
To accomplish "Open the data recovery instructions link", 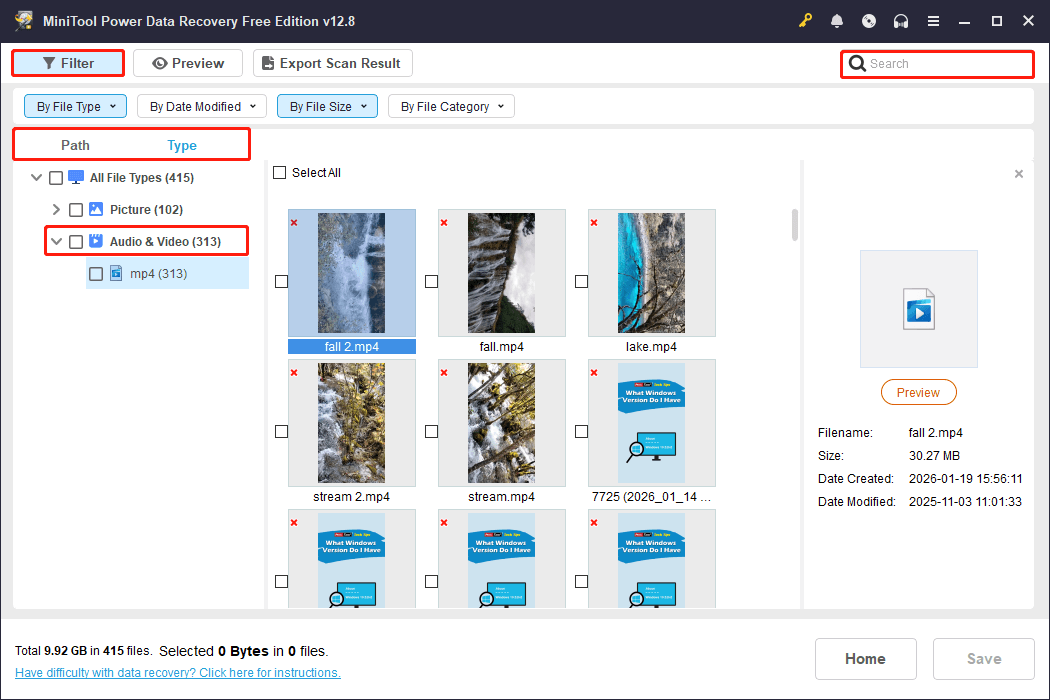I will click(177, 672).
